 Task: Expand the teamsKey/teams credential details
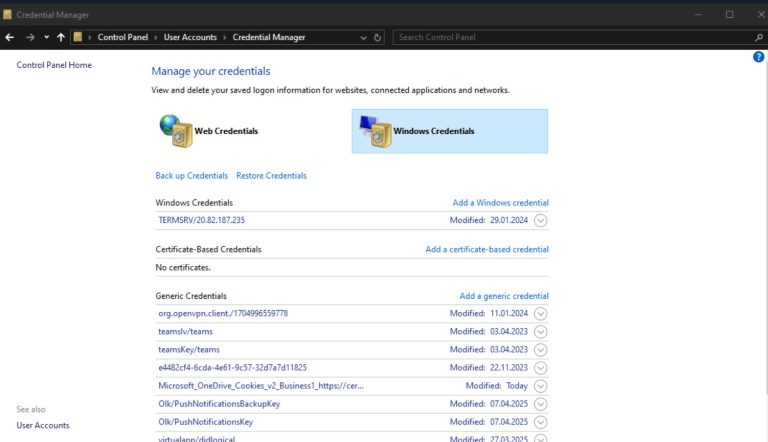click(x=540, y=350)
